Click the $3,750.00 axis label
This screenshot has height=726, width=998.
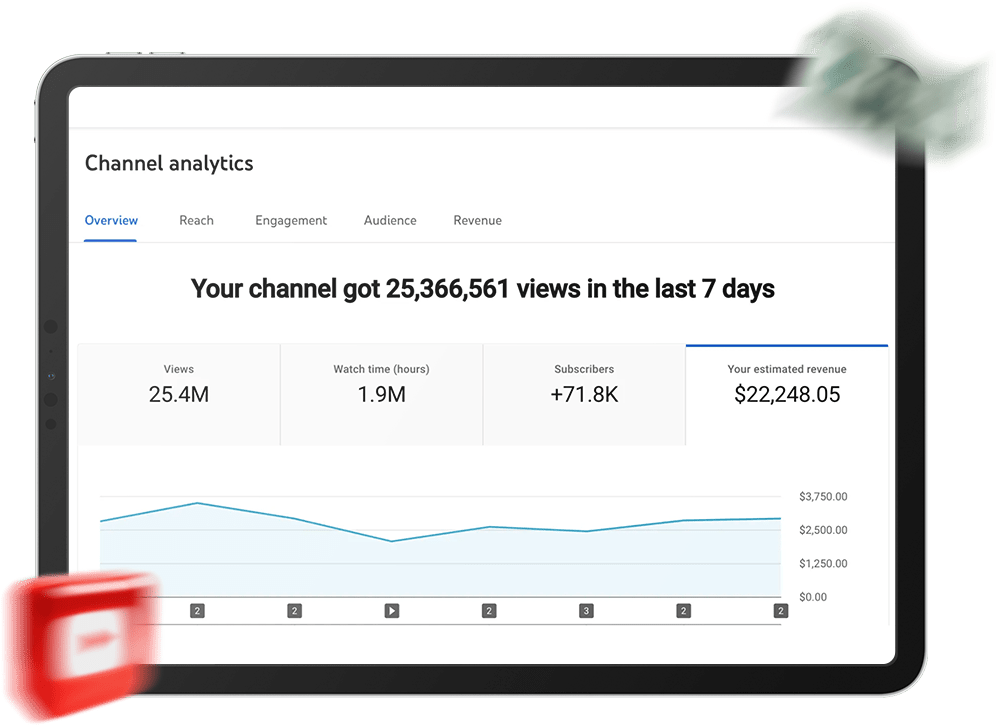(823, 497)
